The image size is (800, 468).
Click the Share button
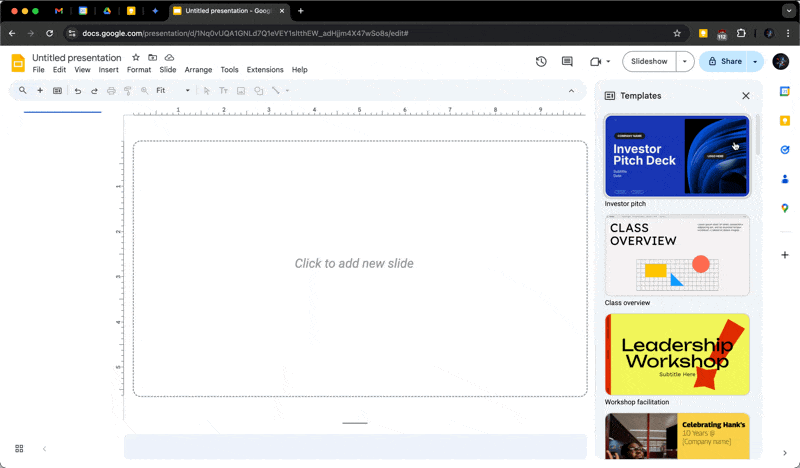pos(725,61)
